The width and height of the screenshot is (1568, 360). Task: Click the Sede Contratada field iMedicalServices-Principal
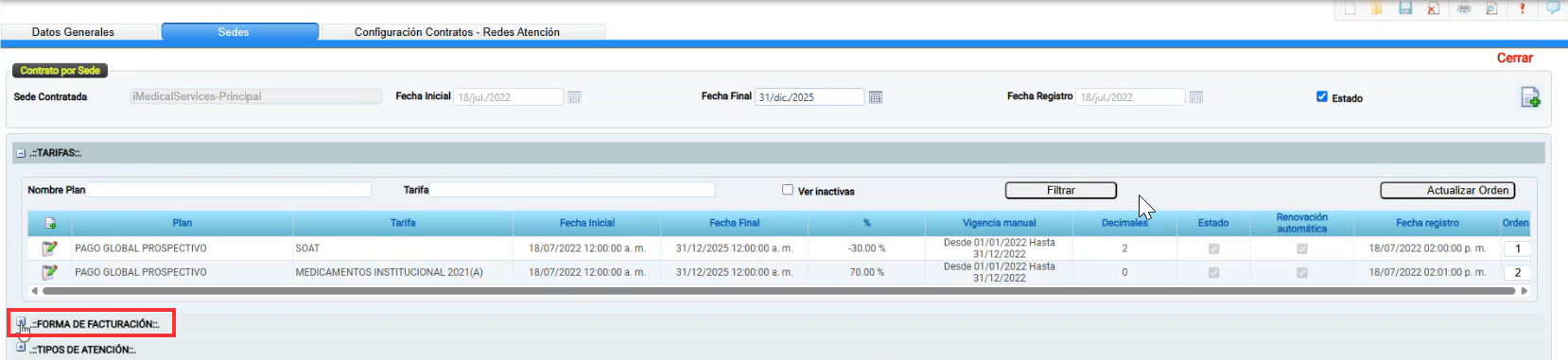(x=256, y=96)
